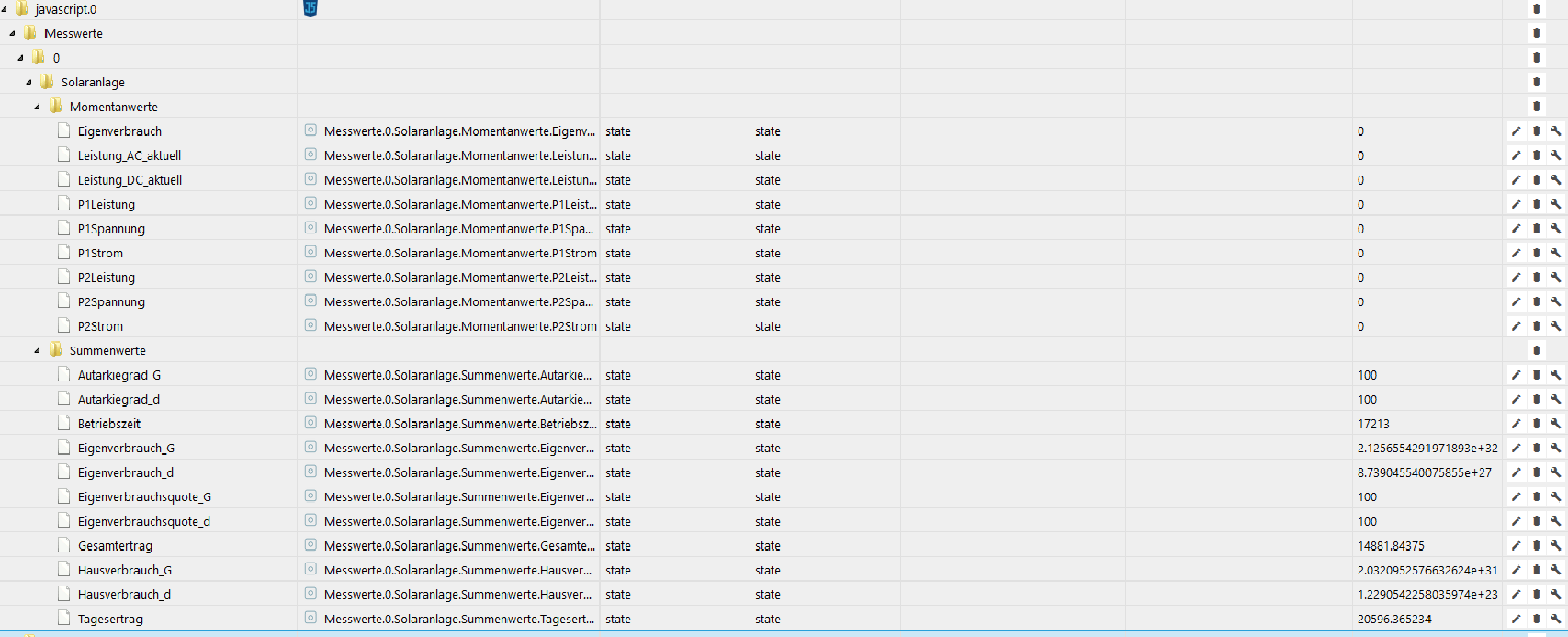Open wrench settings for P2Strom
Screen dimensions: 1568x637
[x=1556, y=326]
